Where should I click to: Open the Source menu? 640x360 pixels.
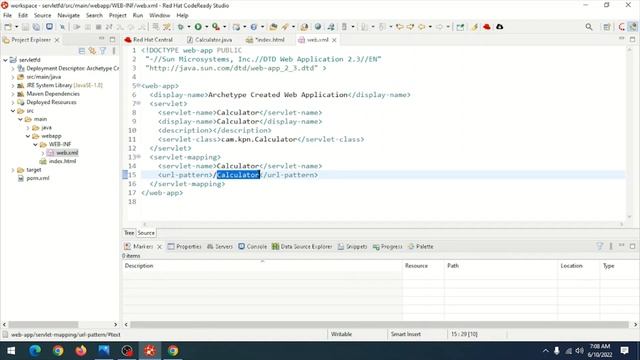tap(42, 16)
